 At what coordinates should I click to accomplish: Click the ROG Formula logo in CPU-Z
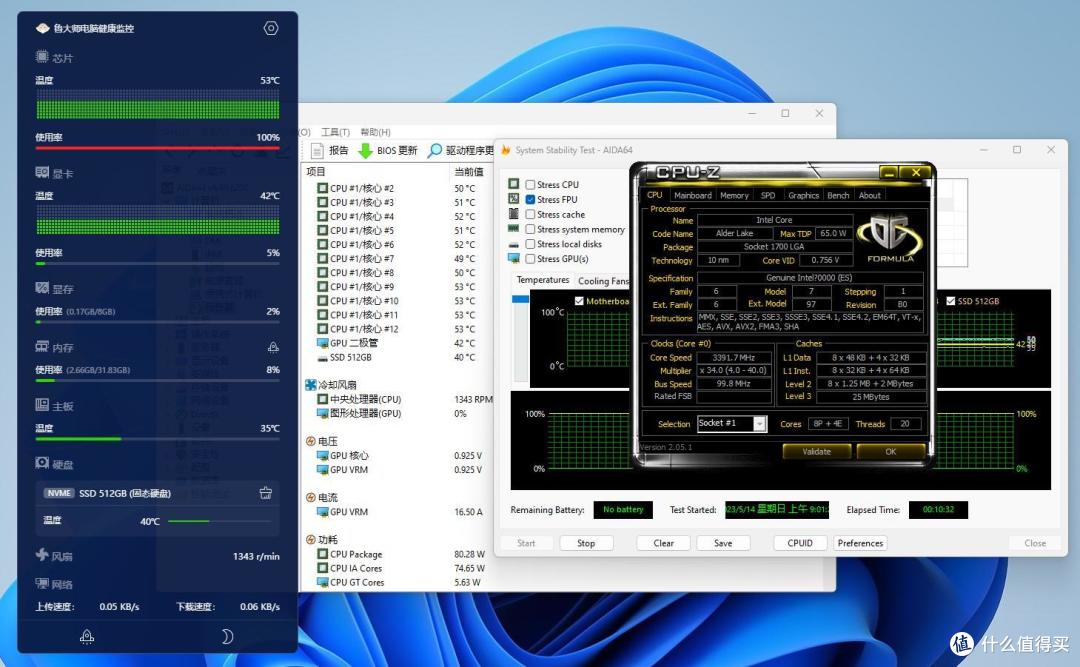coord(890,238)
